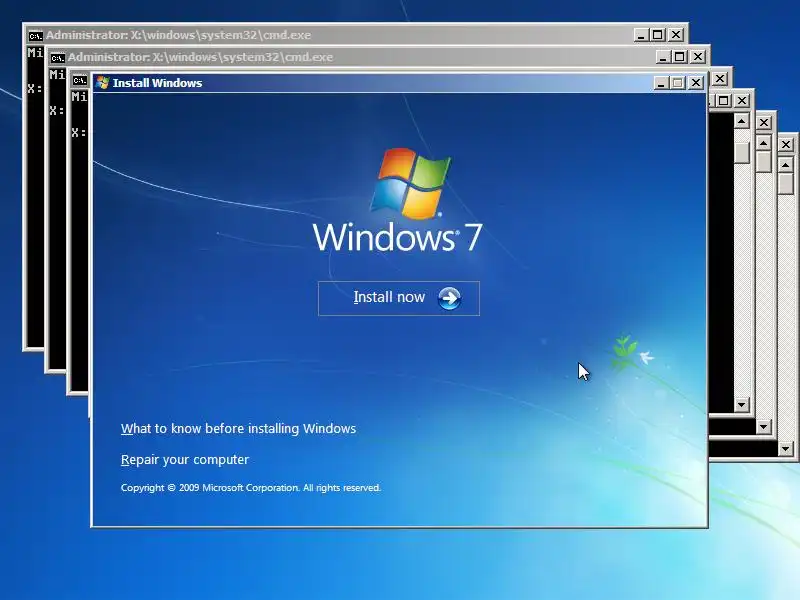Screen dimensions: 800x600
Task: Click the 'Install Windows' title bar text
Action: (x=157, y=83)
